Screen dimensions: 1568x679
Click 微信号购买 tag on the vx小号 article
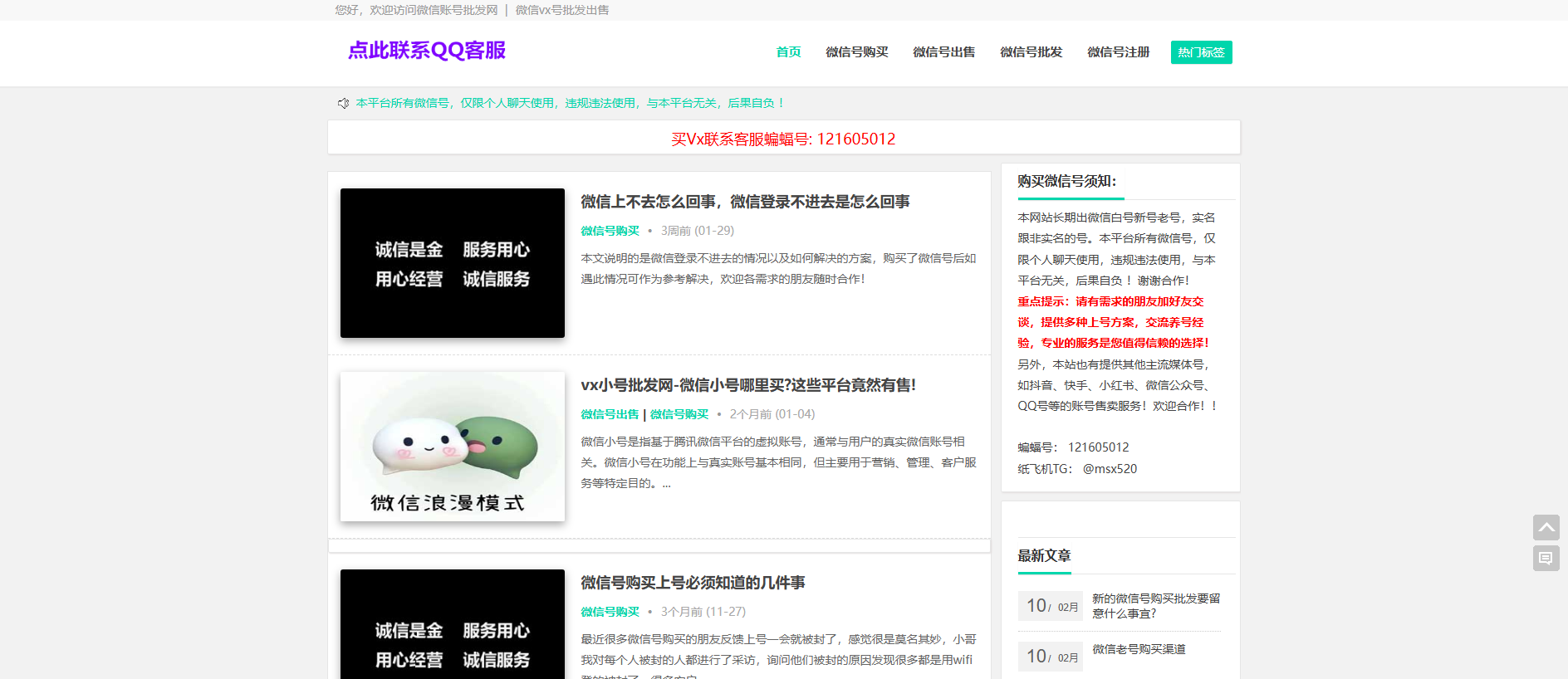(x=679, y=414)
